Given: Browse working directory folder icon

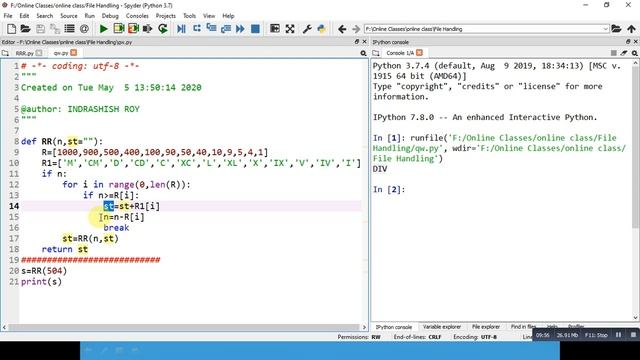Looking at the screenshot, I should [x=616, y=29].
